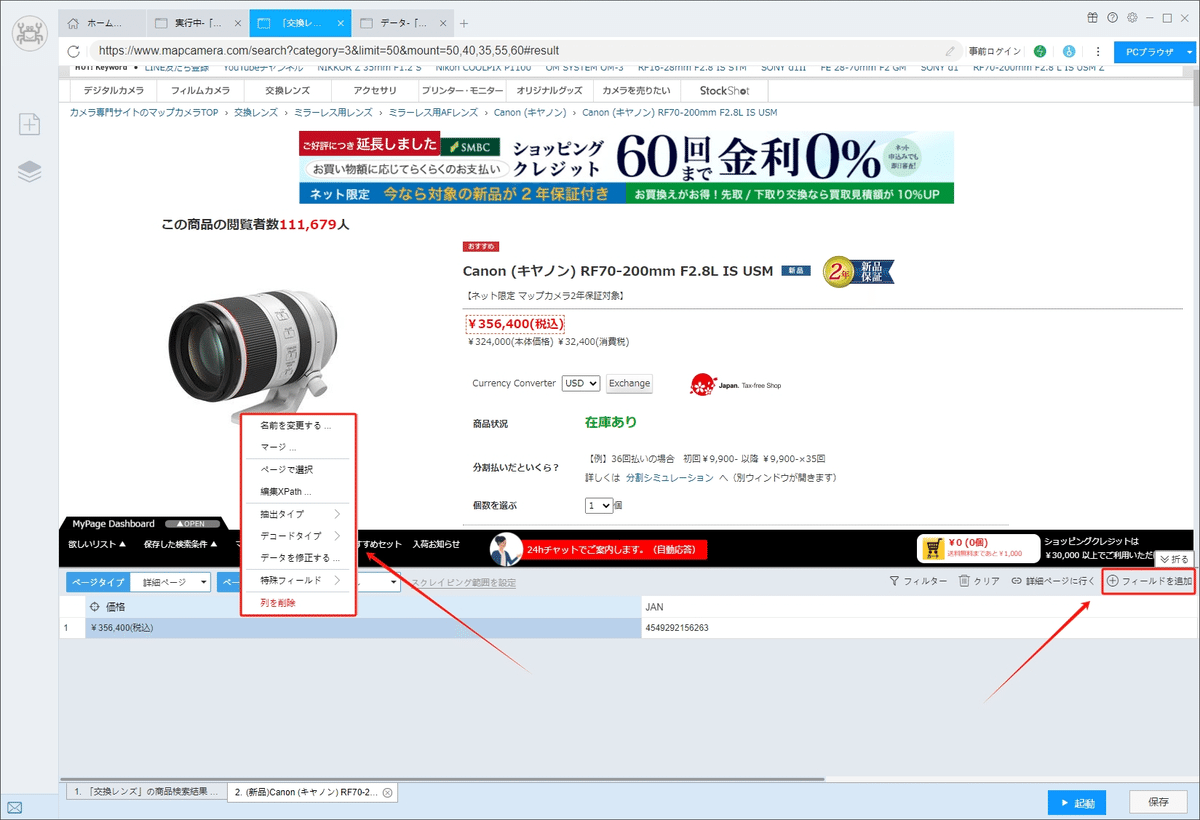Click the 入荷お知らせ item in black bar
Viewport: 1200px width, 820px height.
coord(436,544)
